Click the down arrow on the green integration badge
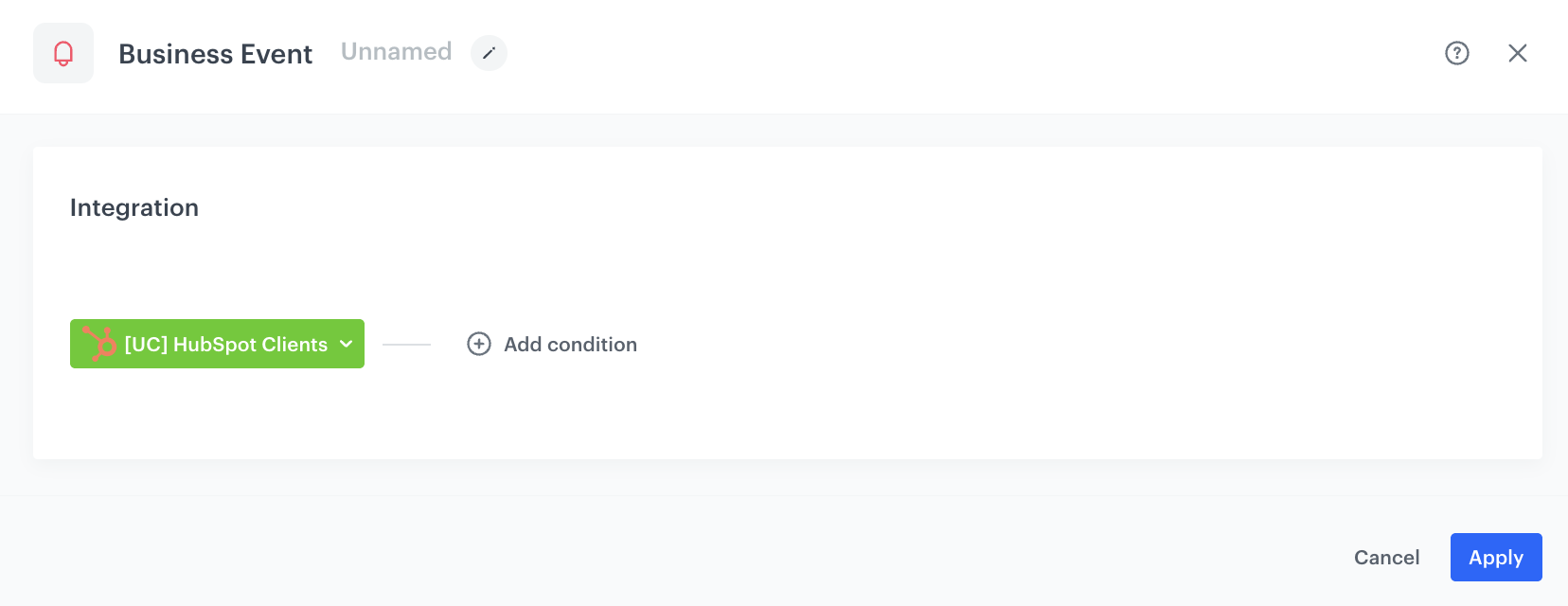 pyautogui.click(x=347, y=345)
